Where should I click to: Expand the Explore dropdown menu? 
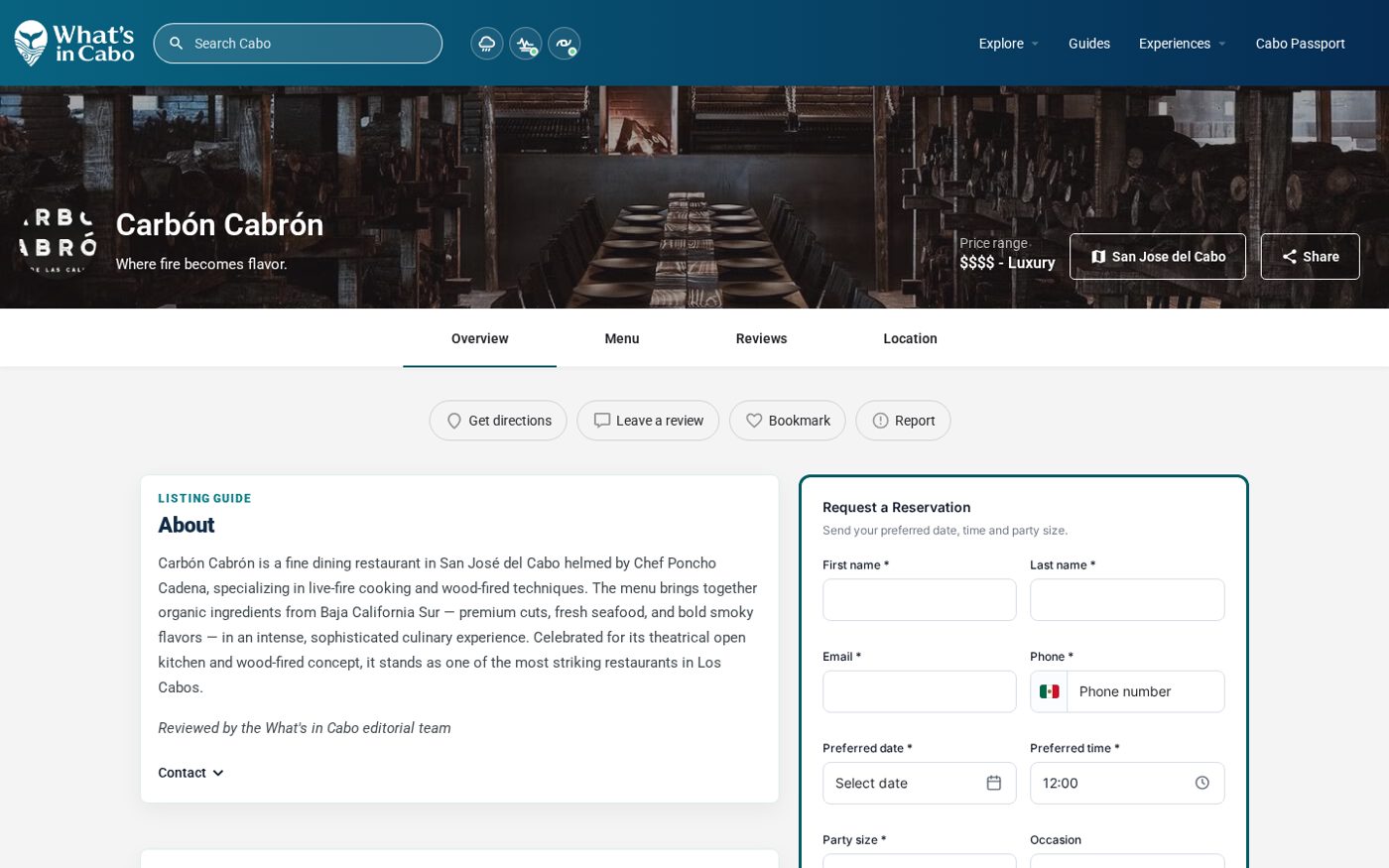[x=1008, y=44]
